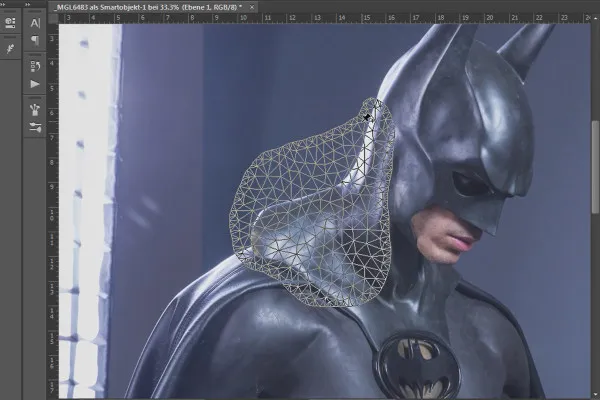Close the _MGL6483 document tab
600x400 pixels.
pos(251,7)
